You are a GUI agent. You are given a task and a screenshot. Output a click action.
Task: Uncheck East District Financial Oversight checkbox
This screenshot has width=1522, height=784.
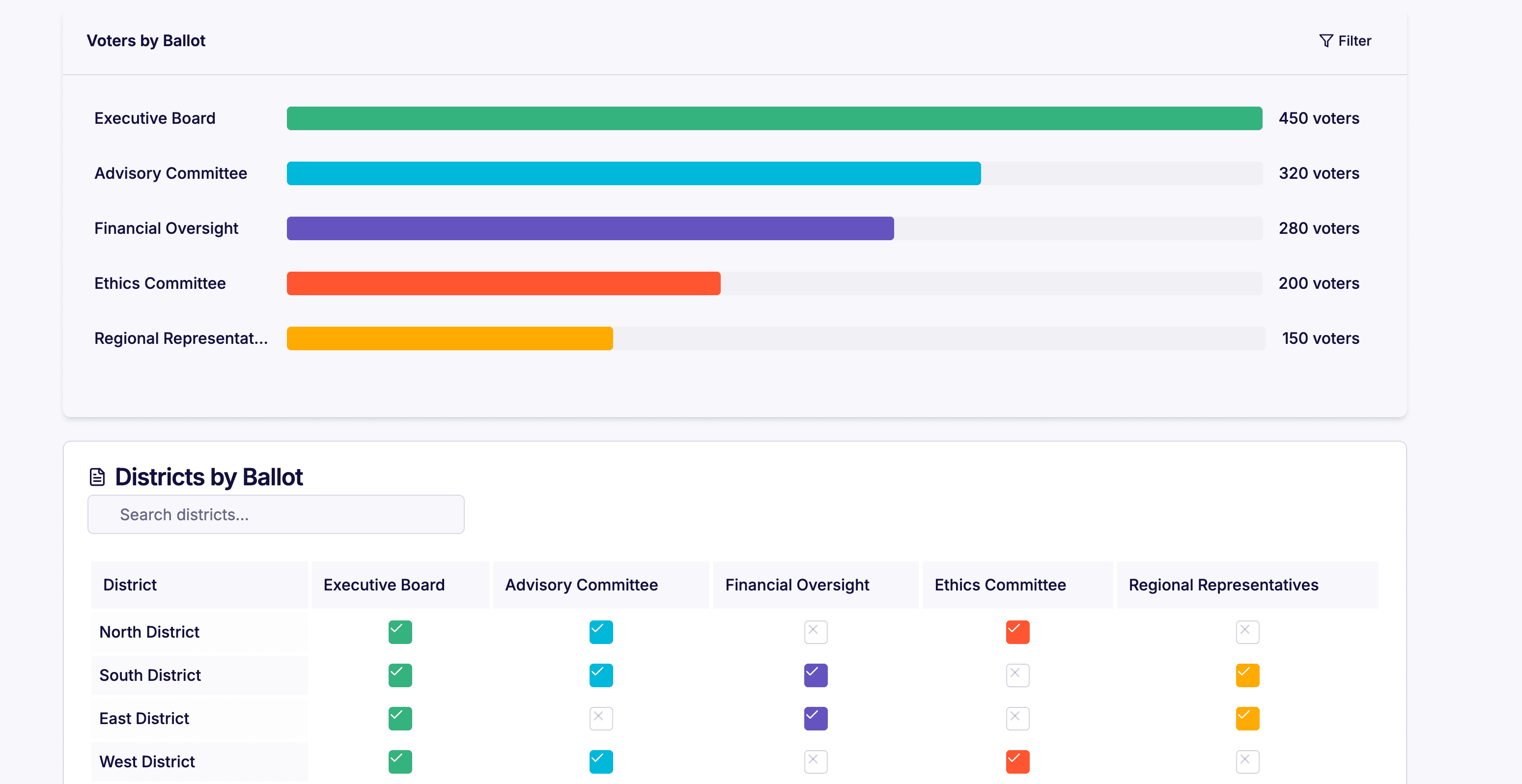(x=816, y=718)
